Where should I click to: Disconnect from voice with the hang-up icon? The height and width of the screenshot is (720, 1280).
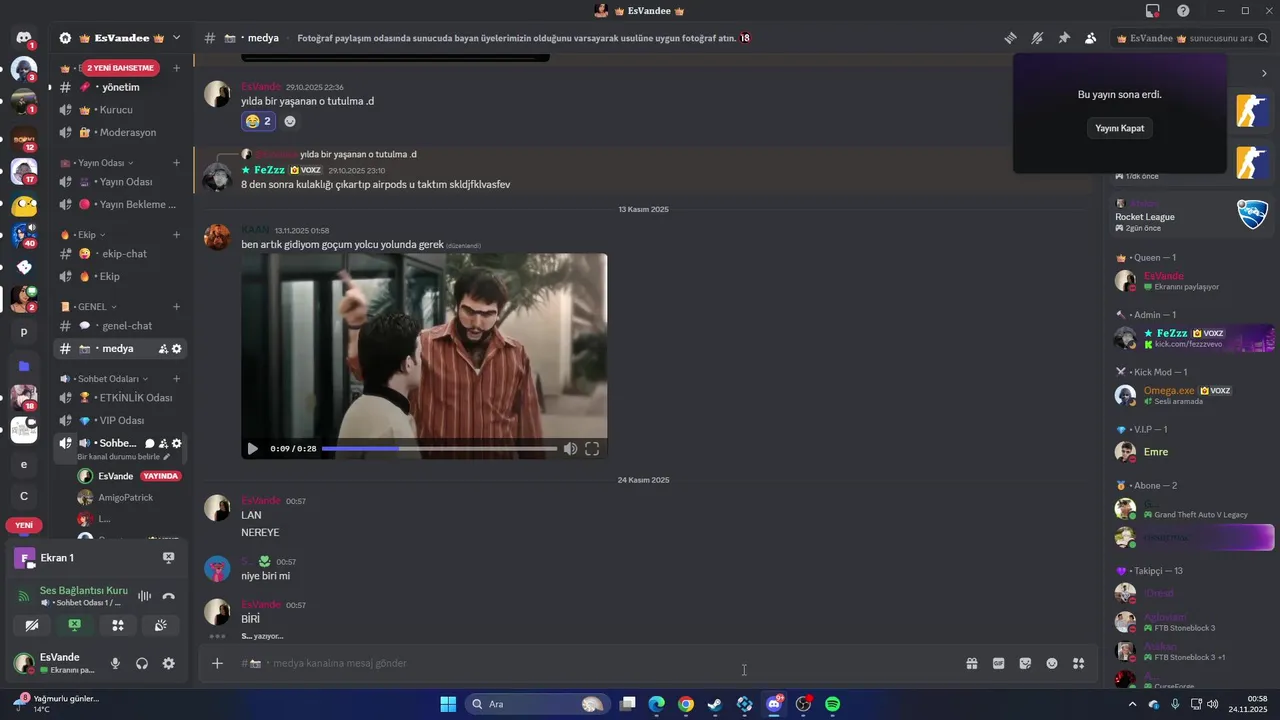[x=168, y=596]
